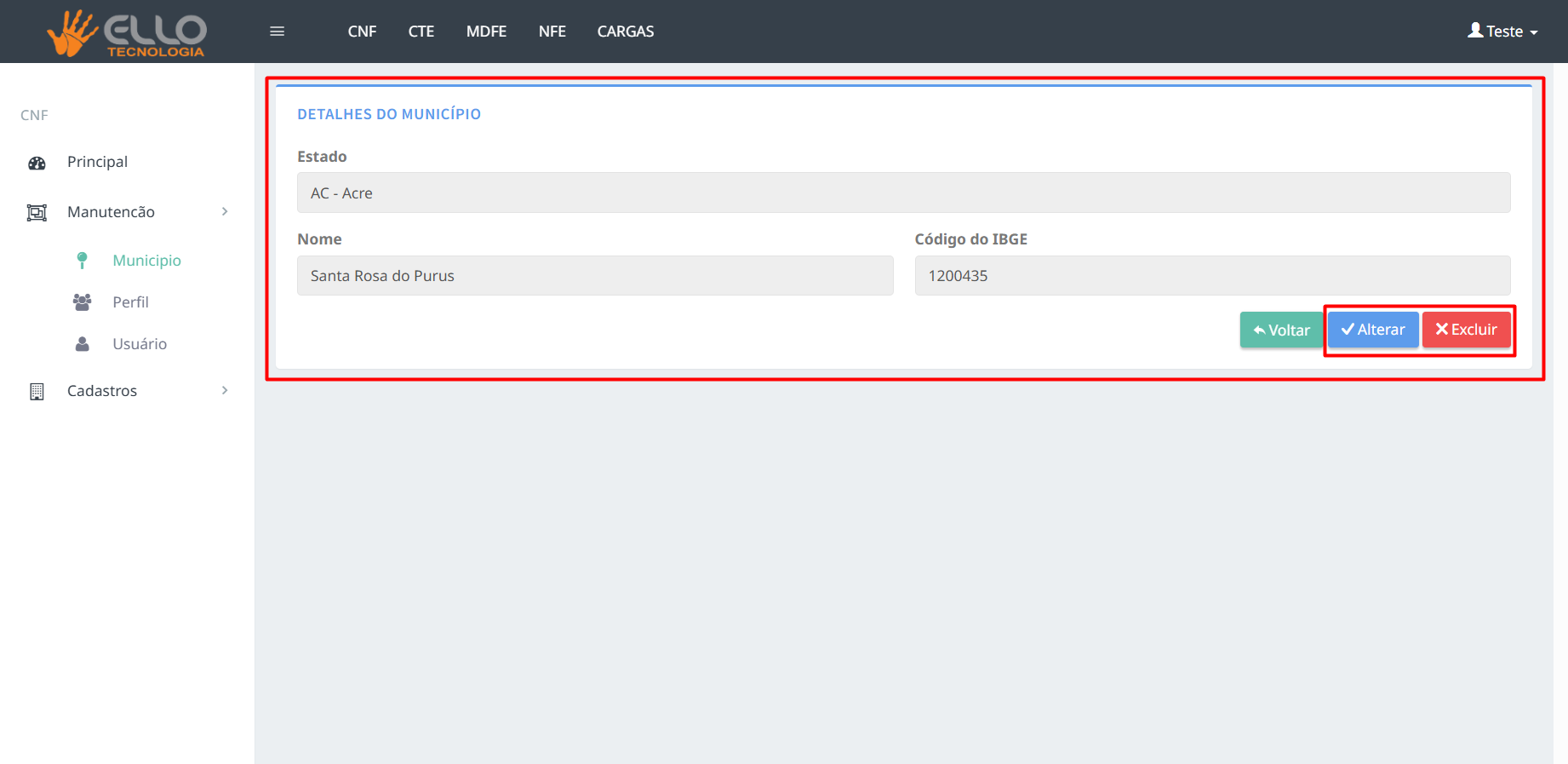Go to the NFE module
Image resolution: width=1568 pixels, height=764 pixels.
click(x=552, y=32)
